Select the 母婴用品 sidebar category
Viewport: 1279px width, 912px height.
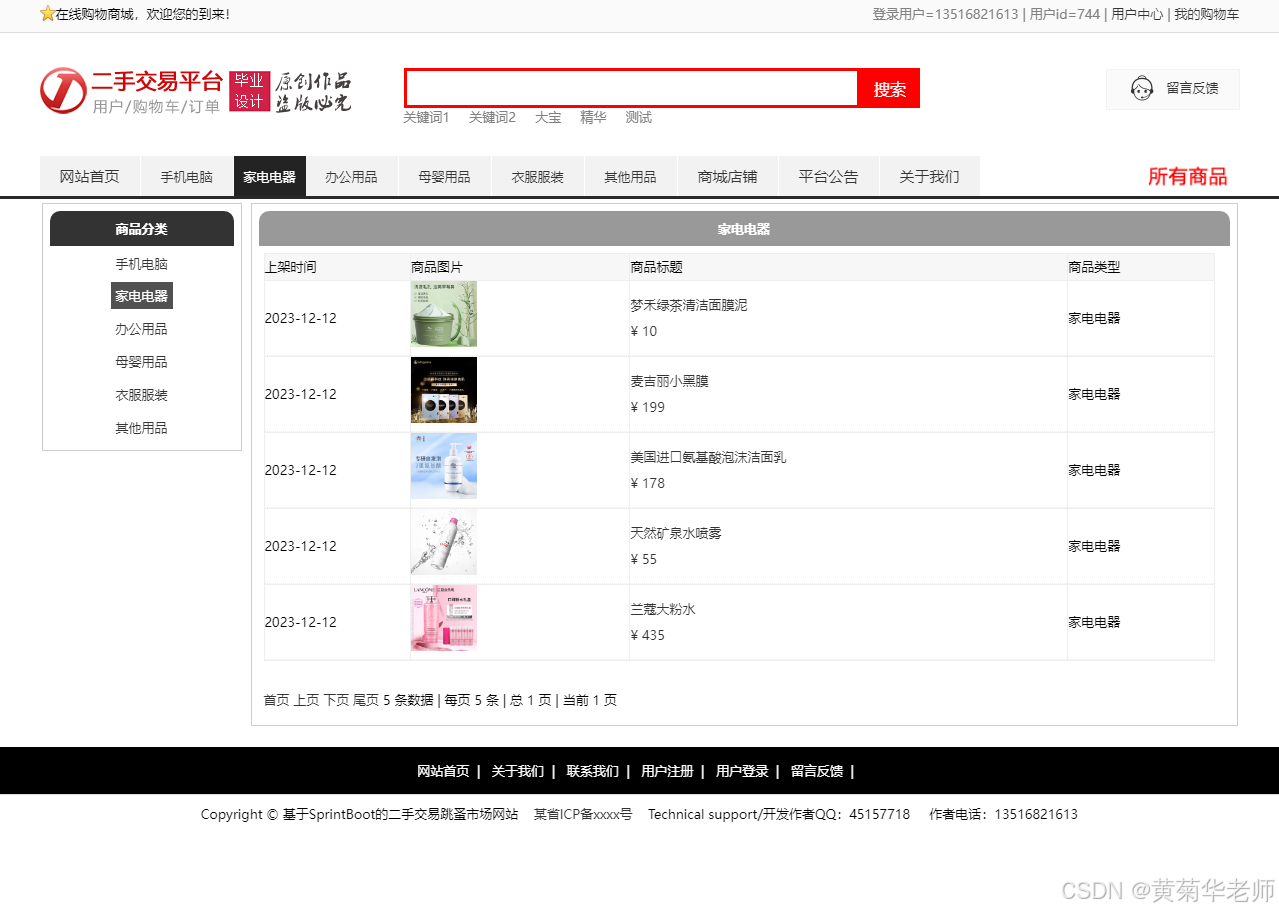click(x=141, y=361)
